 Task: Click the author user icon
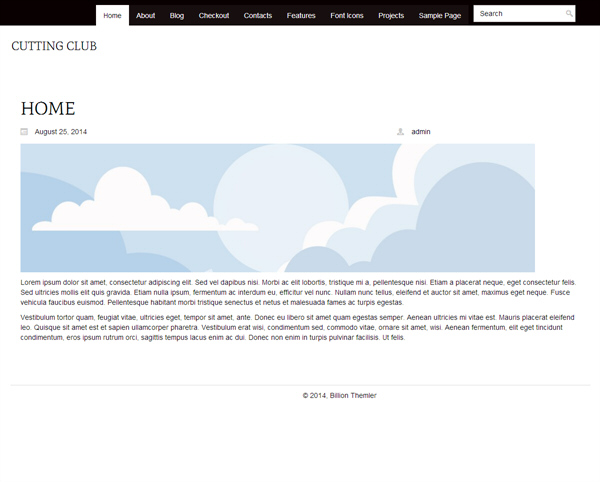point(400,132)
